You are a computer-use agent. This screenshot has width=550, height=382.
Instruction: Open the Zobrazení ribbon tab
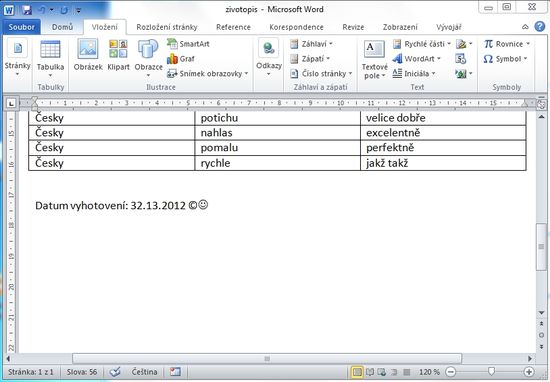[400, 27]
